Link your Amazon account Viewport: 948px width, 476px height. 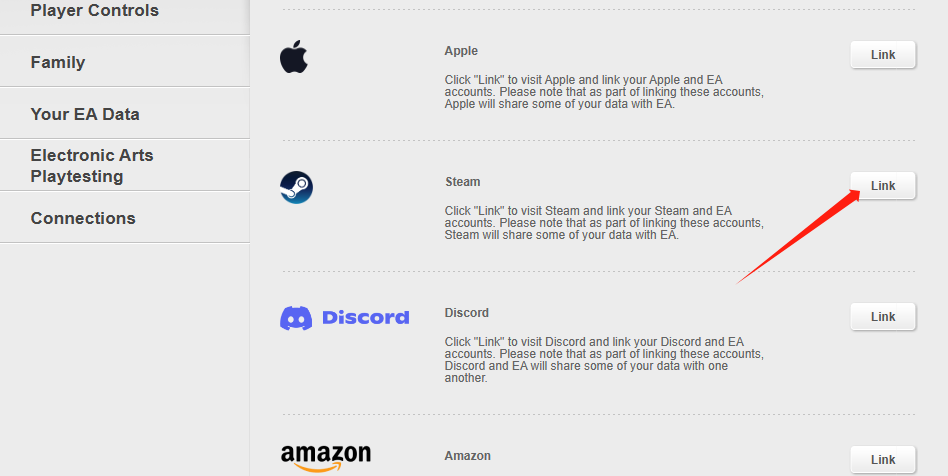coord(883,460)
